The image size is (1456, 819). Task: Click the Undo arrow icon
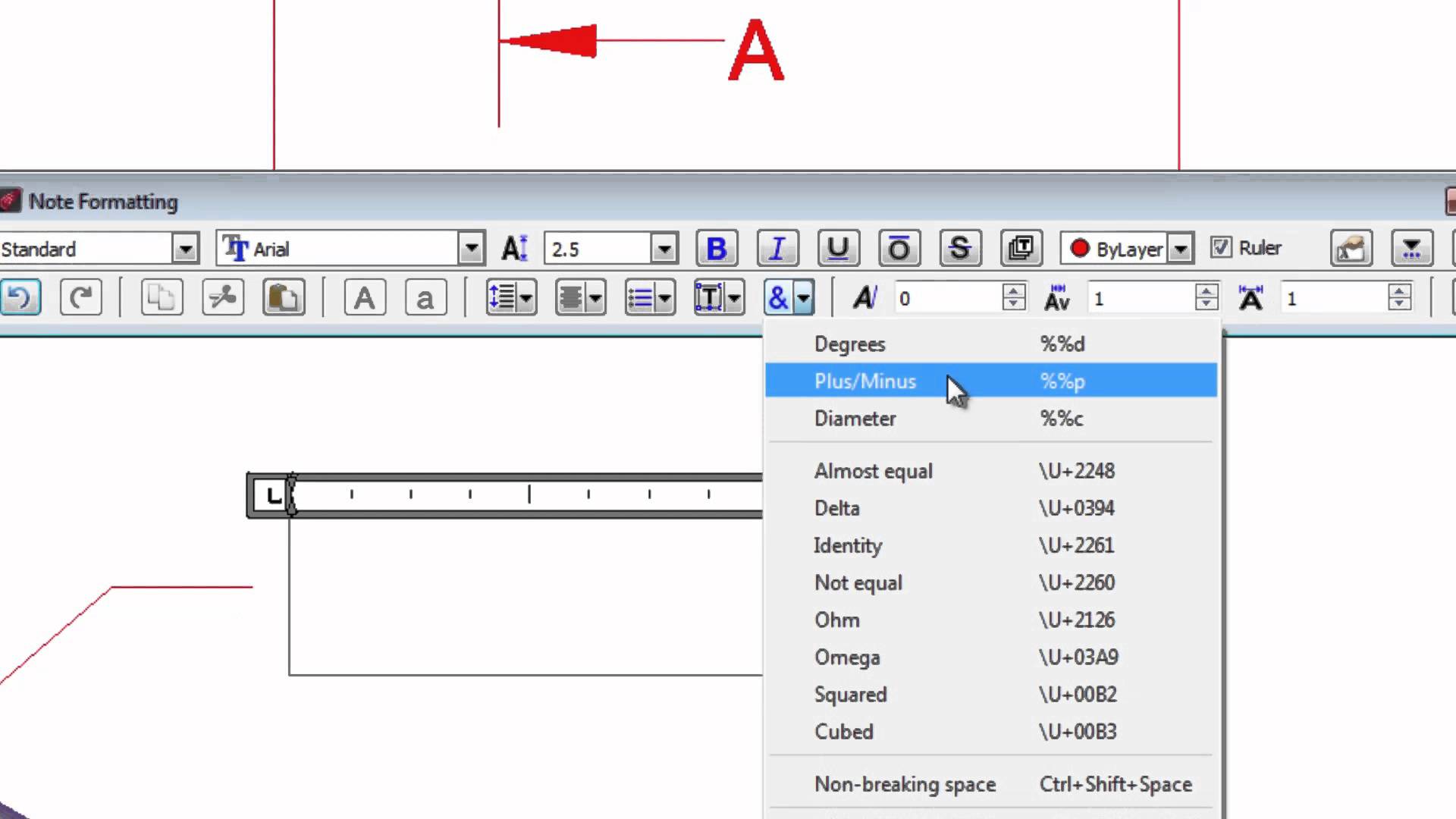(20, 297)
